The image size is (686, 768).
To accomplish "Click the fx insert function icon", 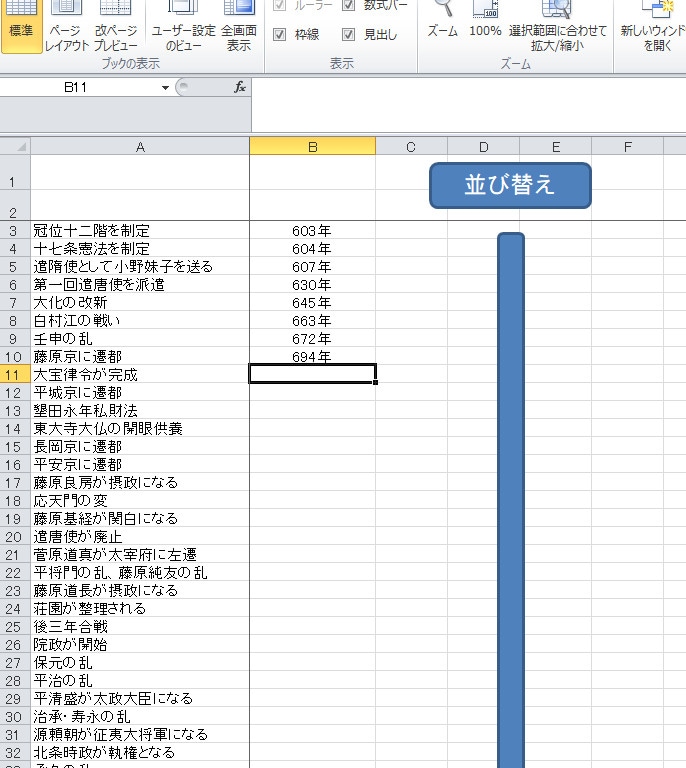I will [x=239, y=87].
